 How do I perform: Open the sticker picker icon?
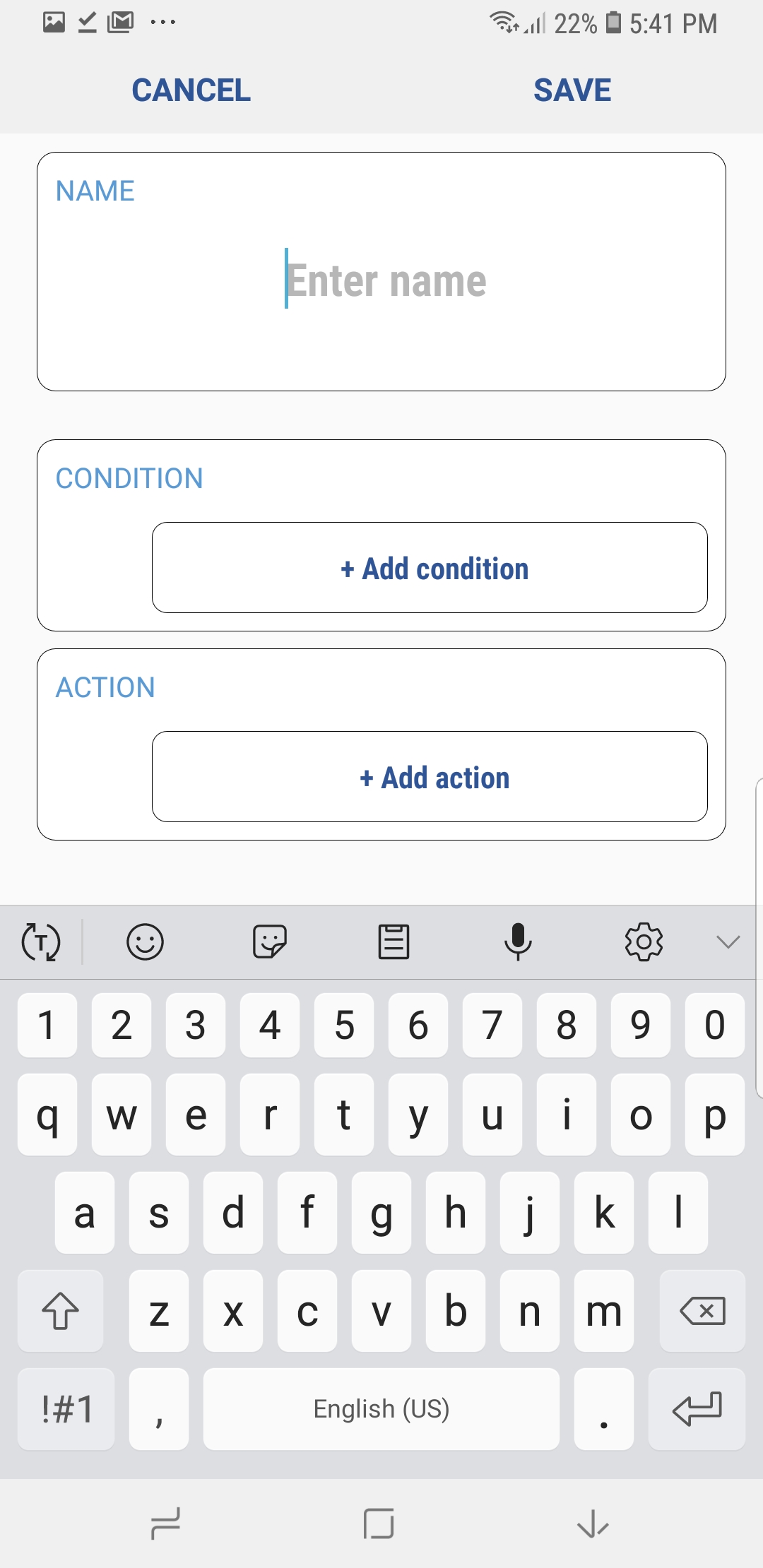tap(269, 942)
